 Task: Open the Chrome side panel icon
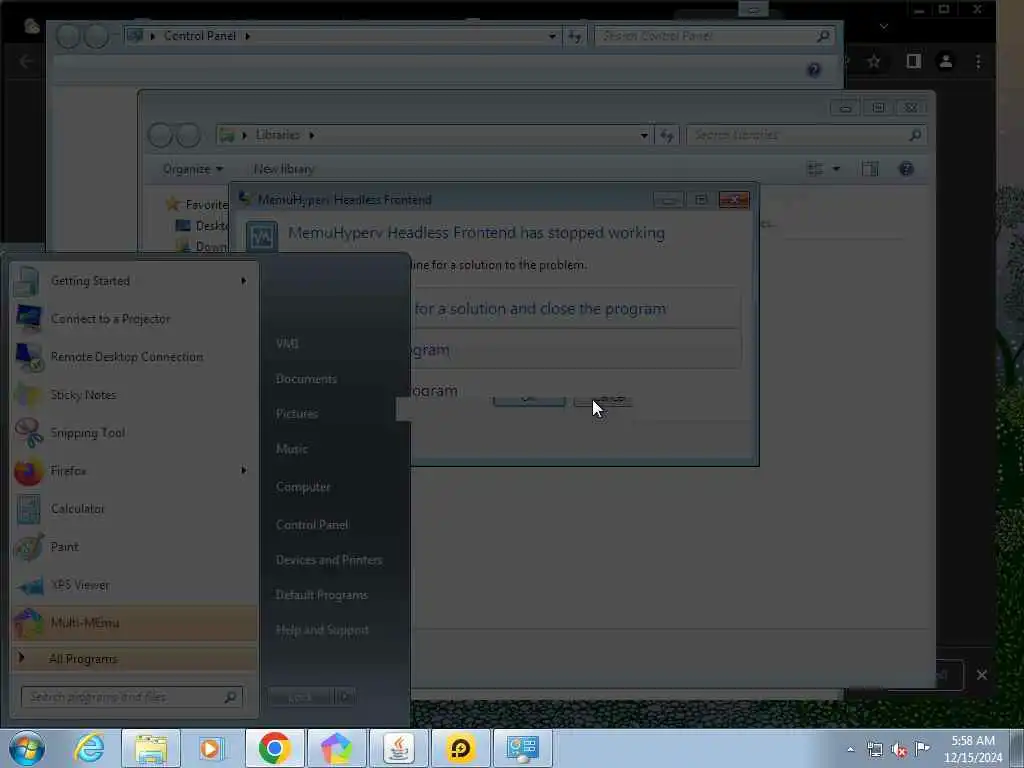tap(913, 61)
